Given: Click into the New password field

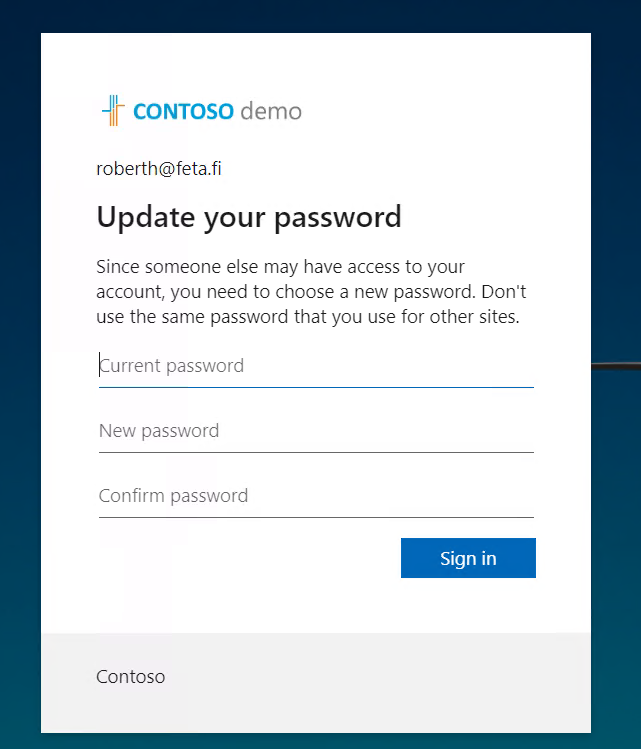Looking at the screenshot, I should click(x=316, y=431).
